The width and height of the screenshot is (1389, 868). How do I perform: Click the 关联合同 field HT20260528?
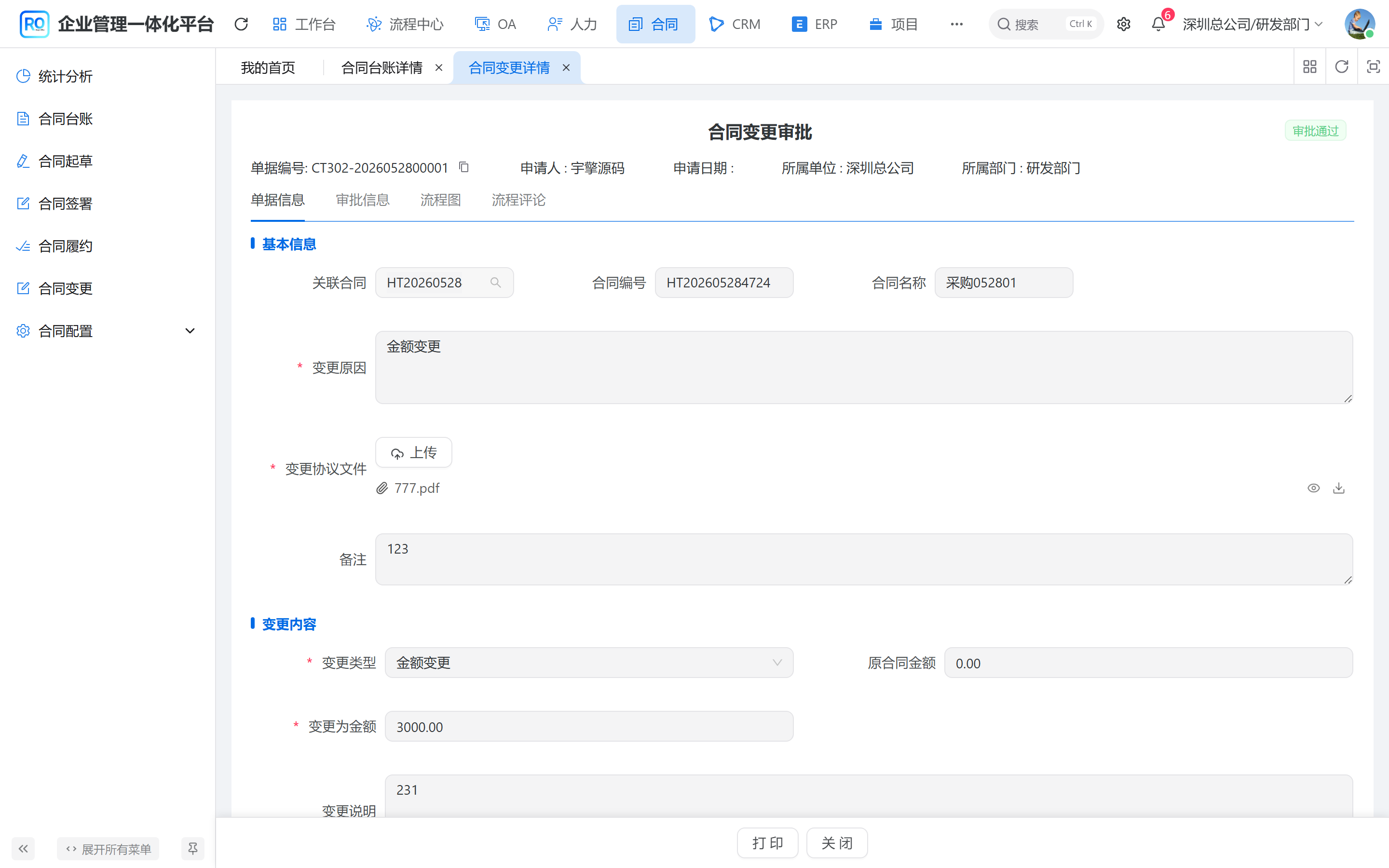(x=444, y=283)
